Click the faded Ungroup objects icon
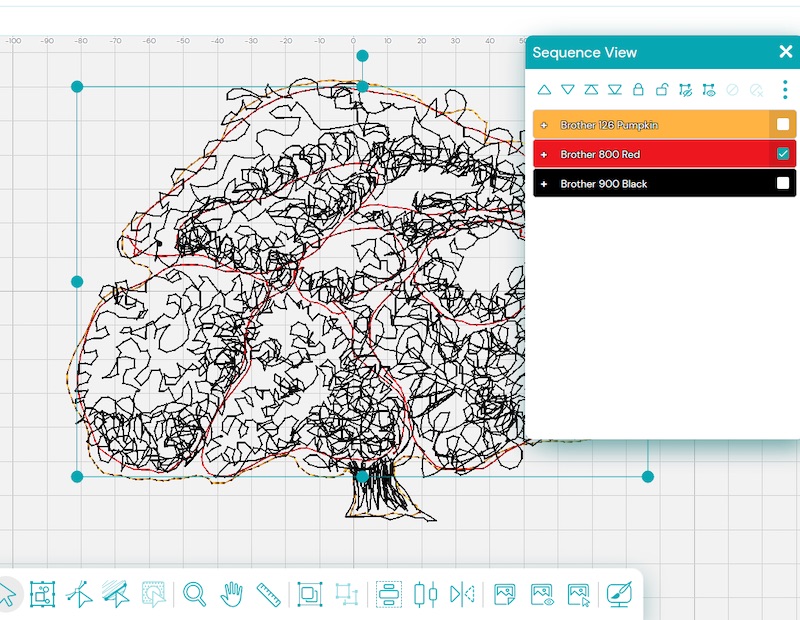Screen dimensions: 800x620 click(346, 594)
